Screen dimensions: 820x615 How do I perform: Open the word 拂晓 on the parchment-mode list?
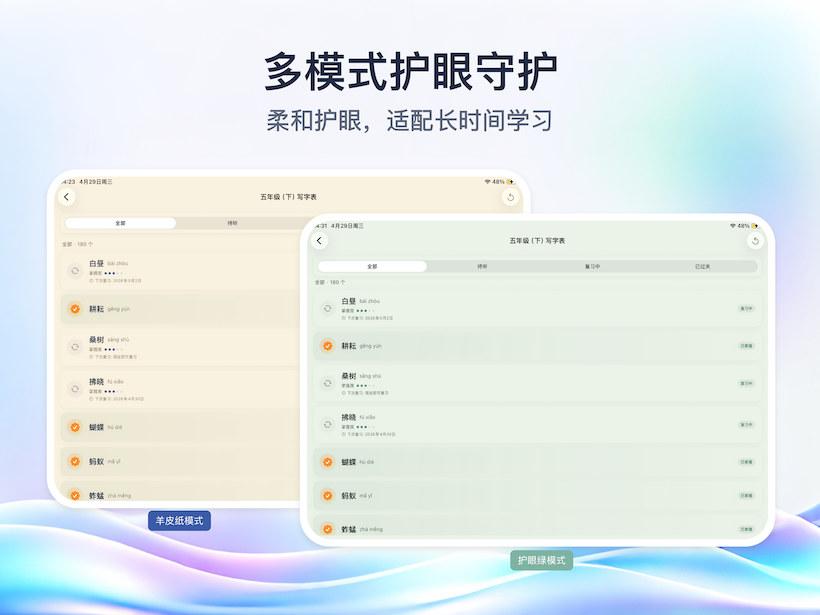pos(96,381)
